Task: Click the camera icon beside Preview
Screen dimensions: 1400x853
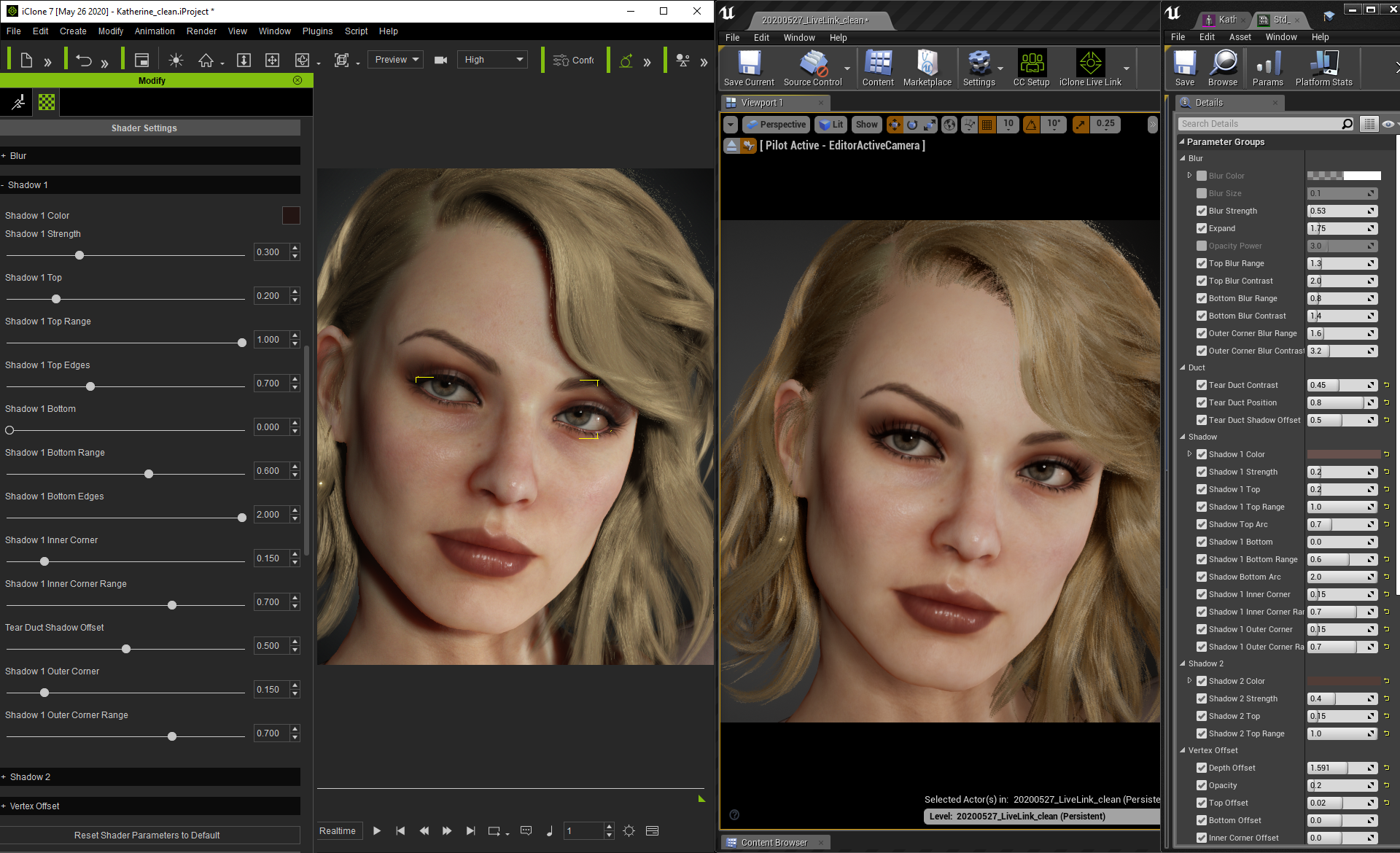Action: point(440,60)
